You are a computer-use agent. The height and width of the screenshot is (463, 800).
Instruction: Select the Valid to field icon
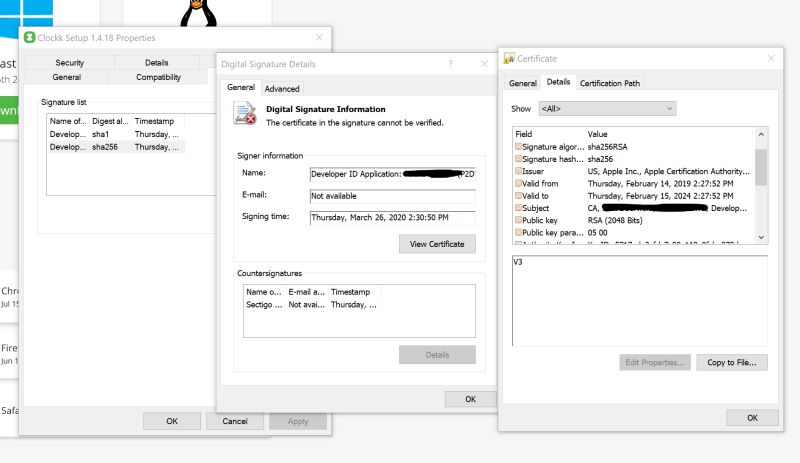[x=518, y=196]
